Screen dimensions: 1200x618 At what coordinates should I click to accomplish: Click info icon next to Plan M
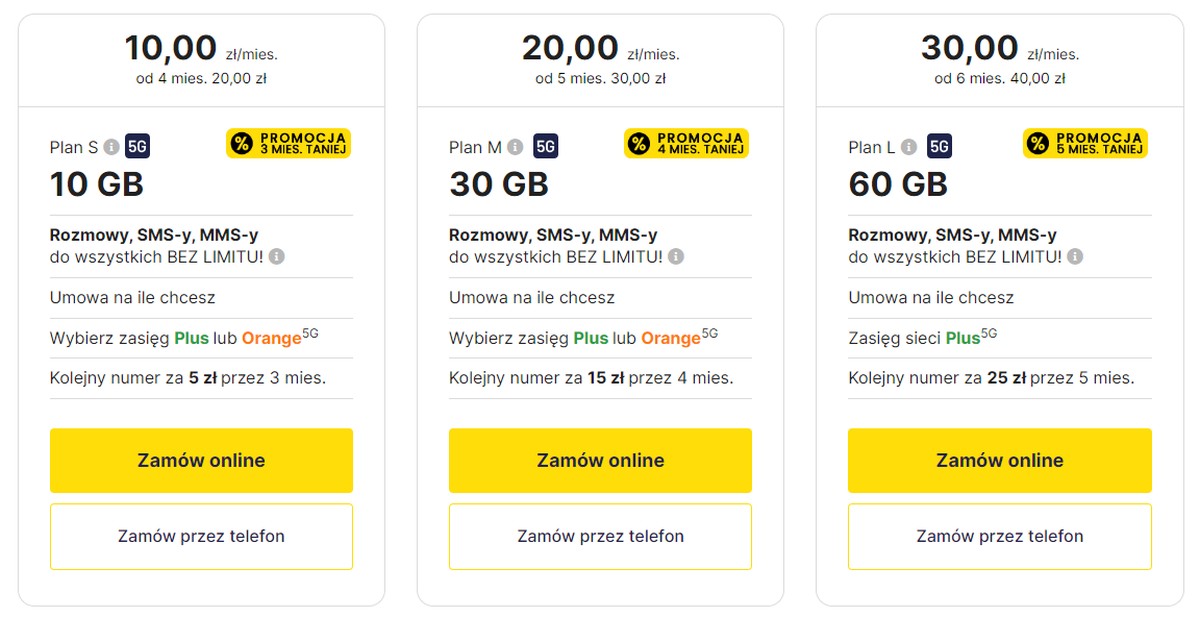click(515, 147)
